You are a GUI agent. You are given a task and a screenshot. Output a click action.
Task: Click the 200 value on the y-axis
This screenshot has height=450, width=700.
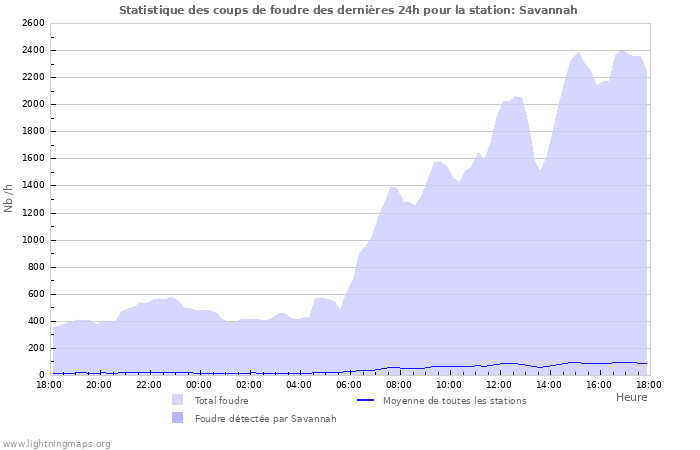[x=35, y=348]
